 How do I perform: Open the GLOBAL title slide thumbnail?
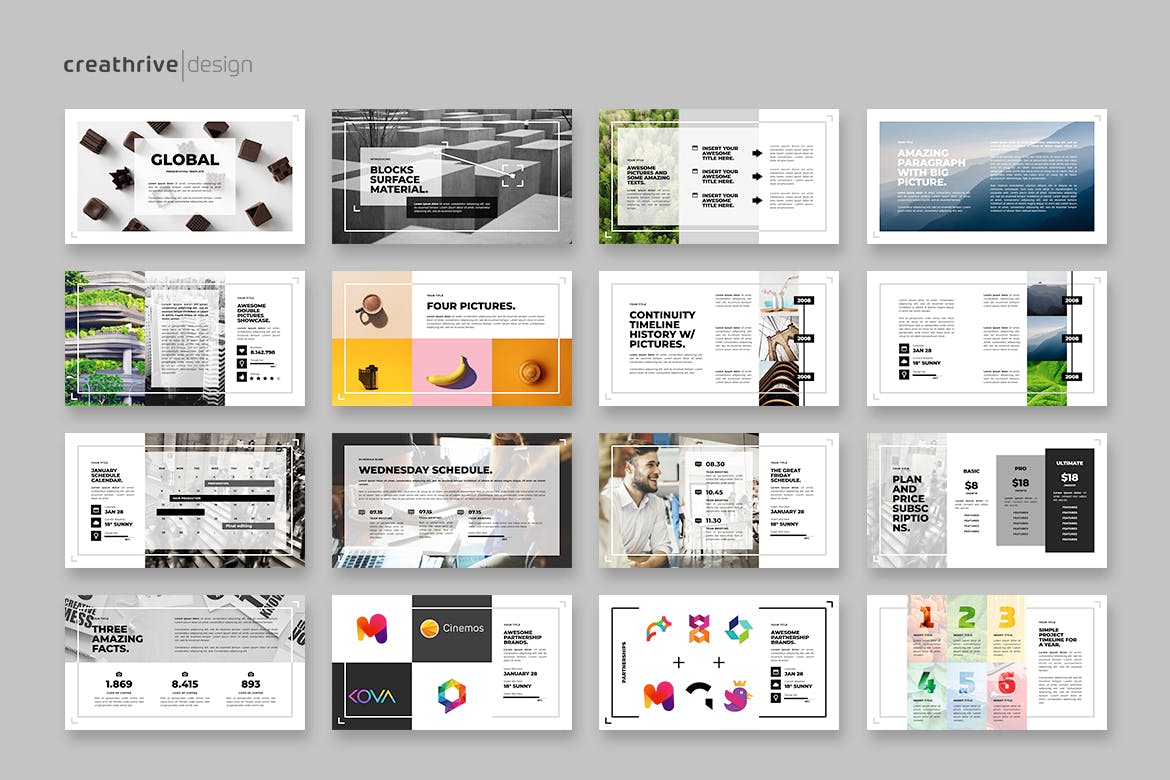(185, 176)
